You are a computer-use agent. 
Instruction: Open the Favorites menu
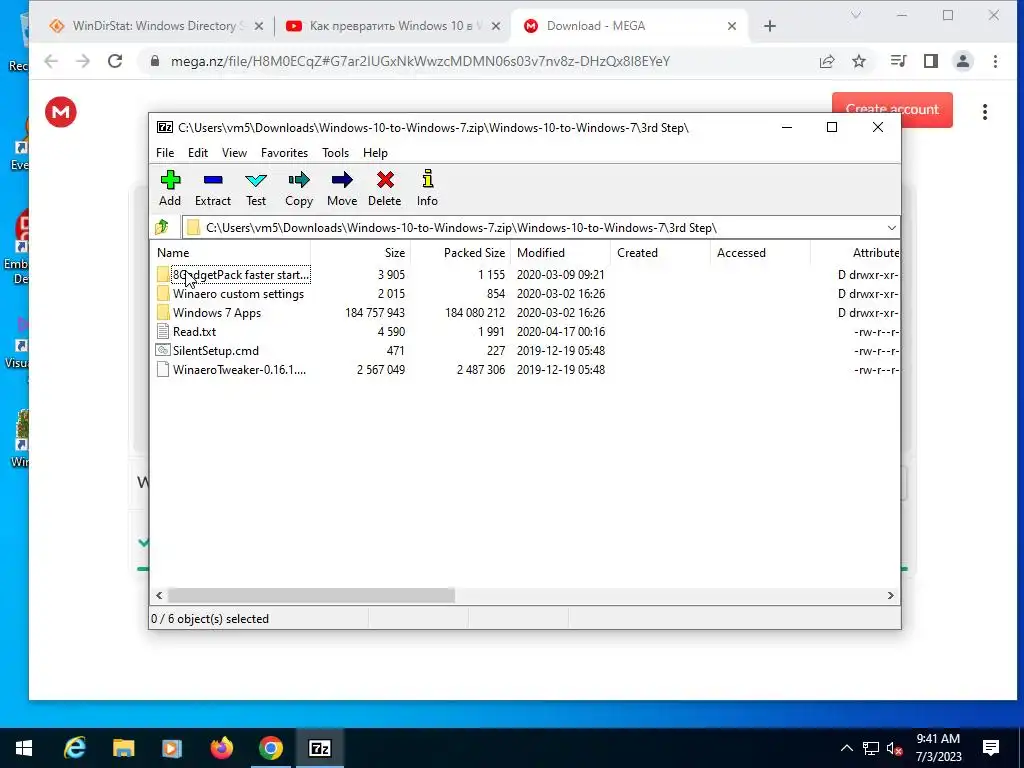(284, 153)
